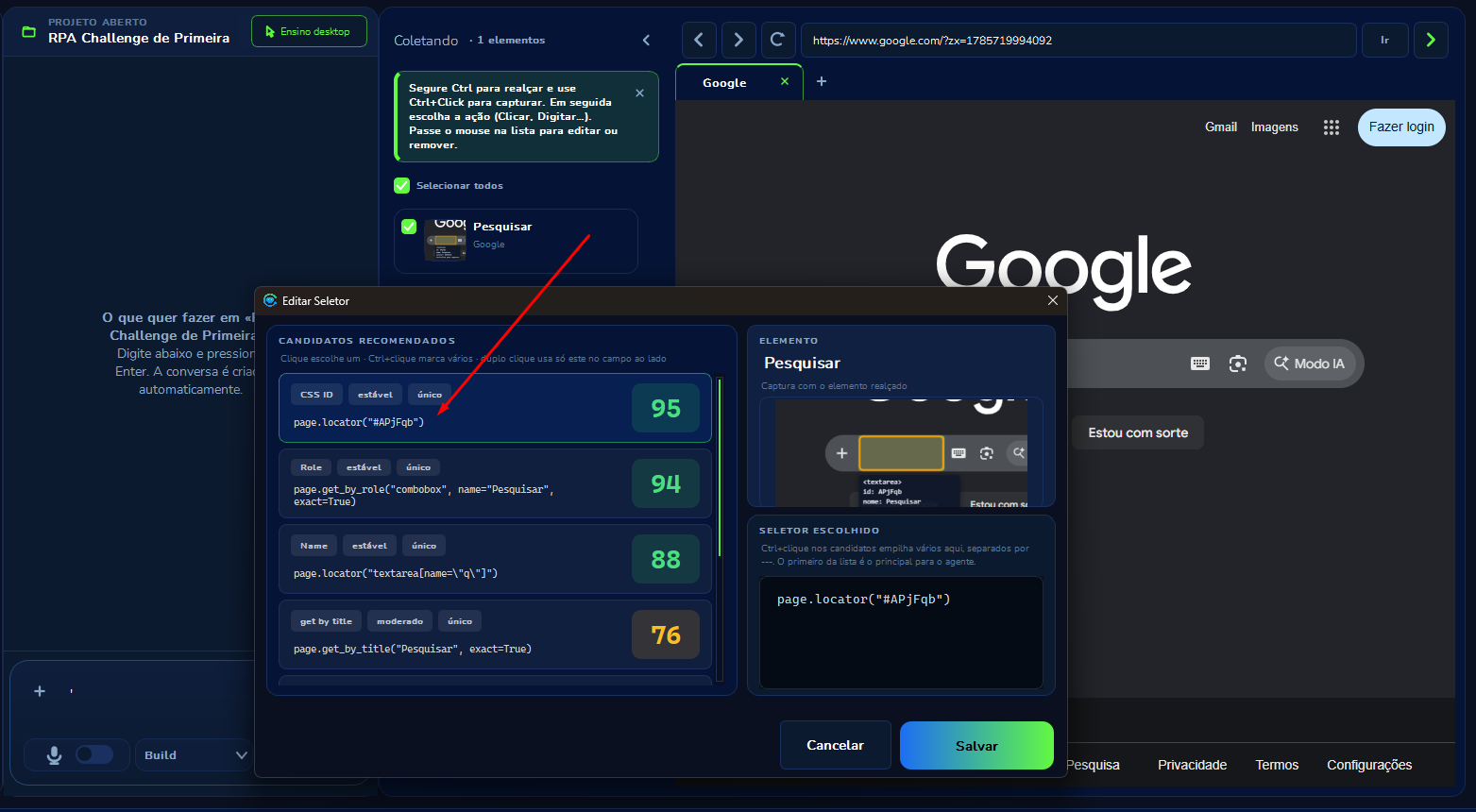Click the chosen selector text field

click(x=901, y=633)
